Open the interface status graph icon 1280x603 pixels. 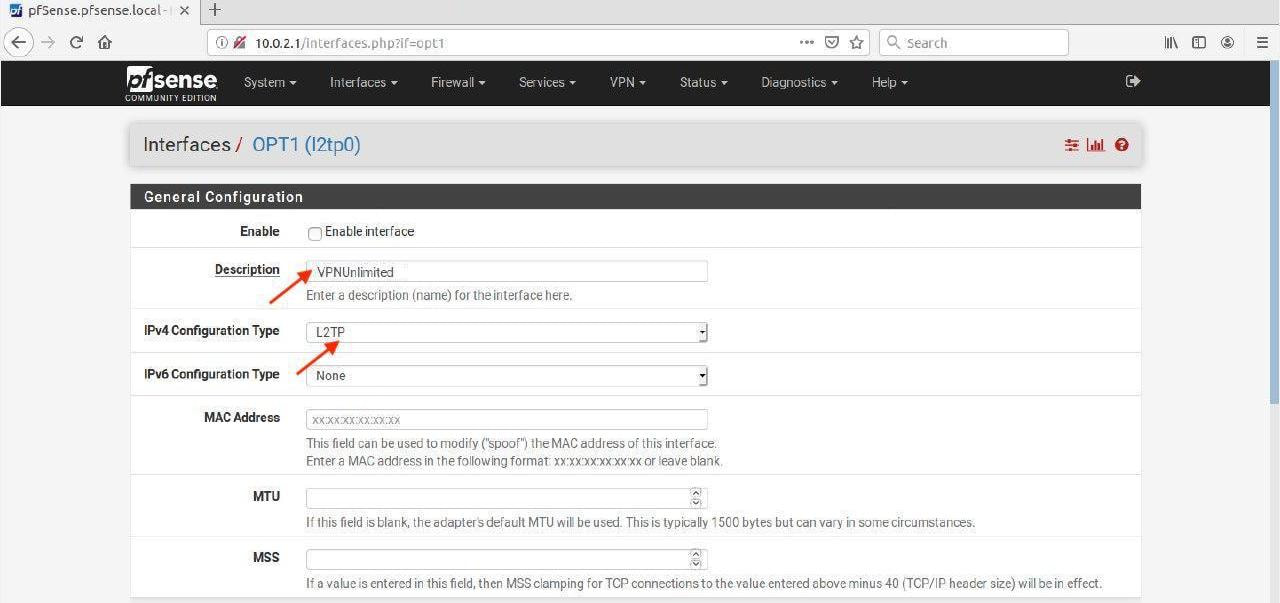coord(1096,145)
